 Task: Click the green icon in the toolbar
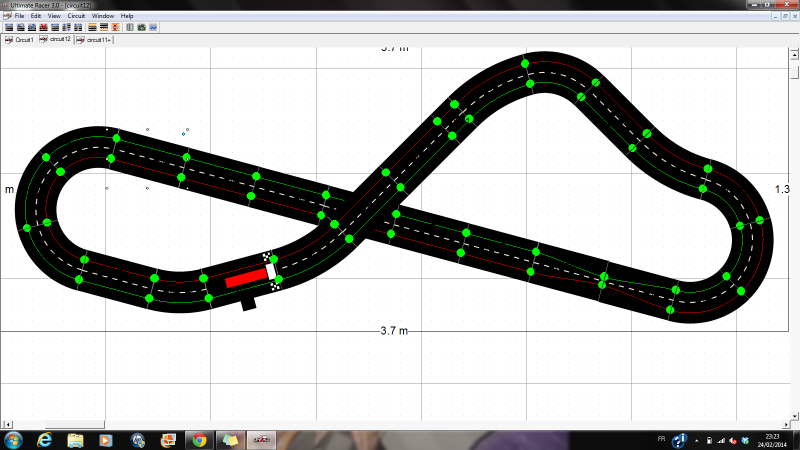coord(141,27)
